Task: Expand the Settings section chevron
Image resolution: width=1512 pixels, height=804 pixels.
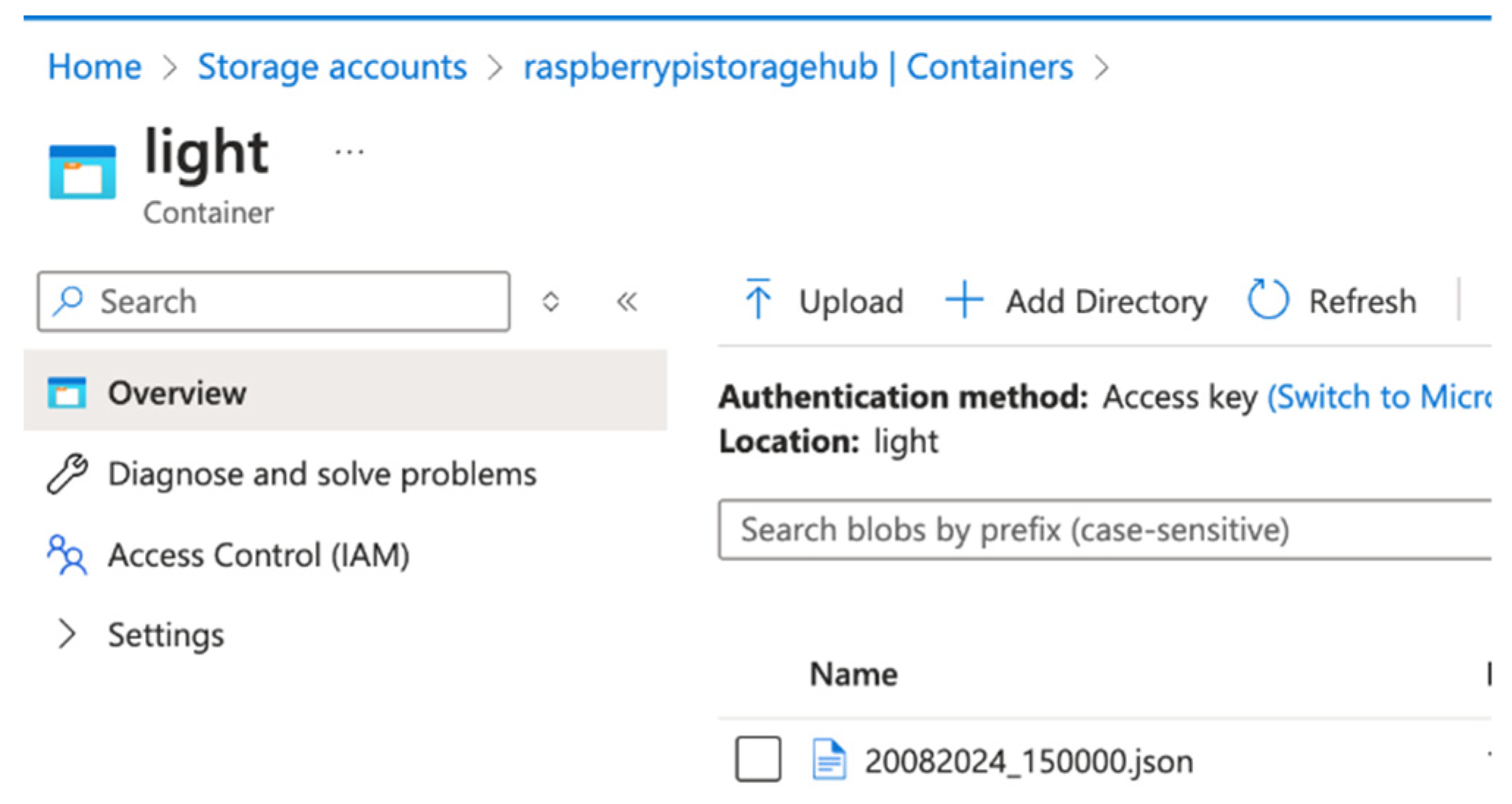Action: [67, 634]
